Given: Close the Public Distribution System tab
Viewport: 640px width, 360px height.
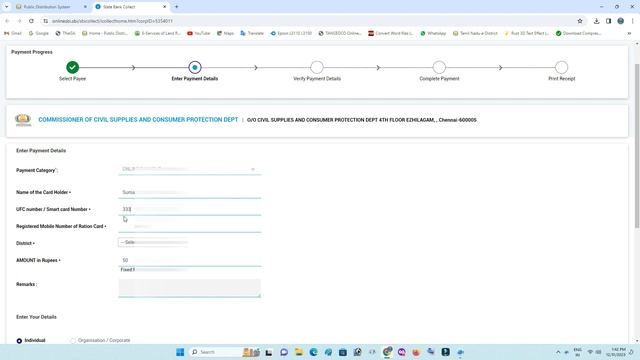Looking at the screenshot, I should pos(85,7).
